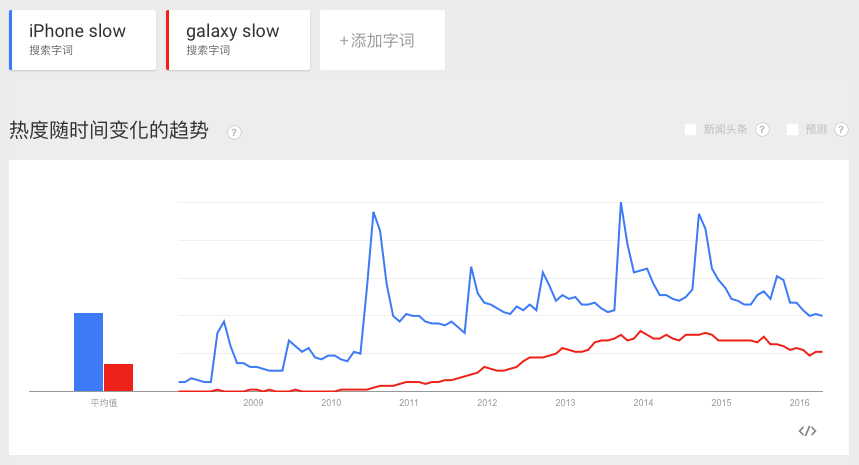859x465 pixels.
Task: Click the blue average value bar
Action: tap(88, 352)
